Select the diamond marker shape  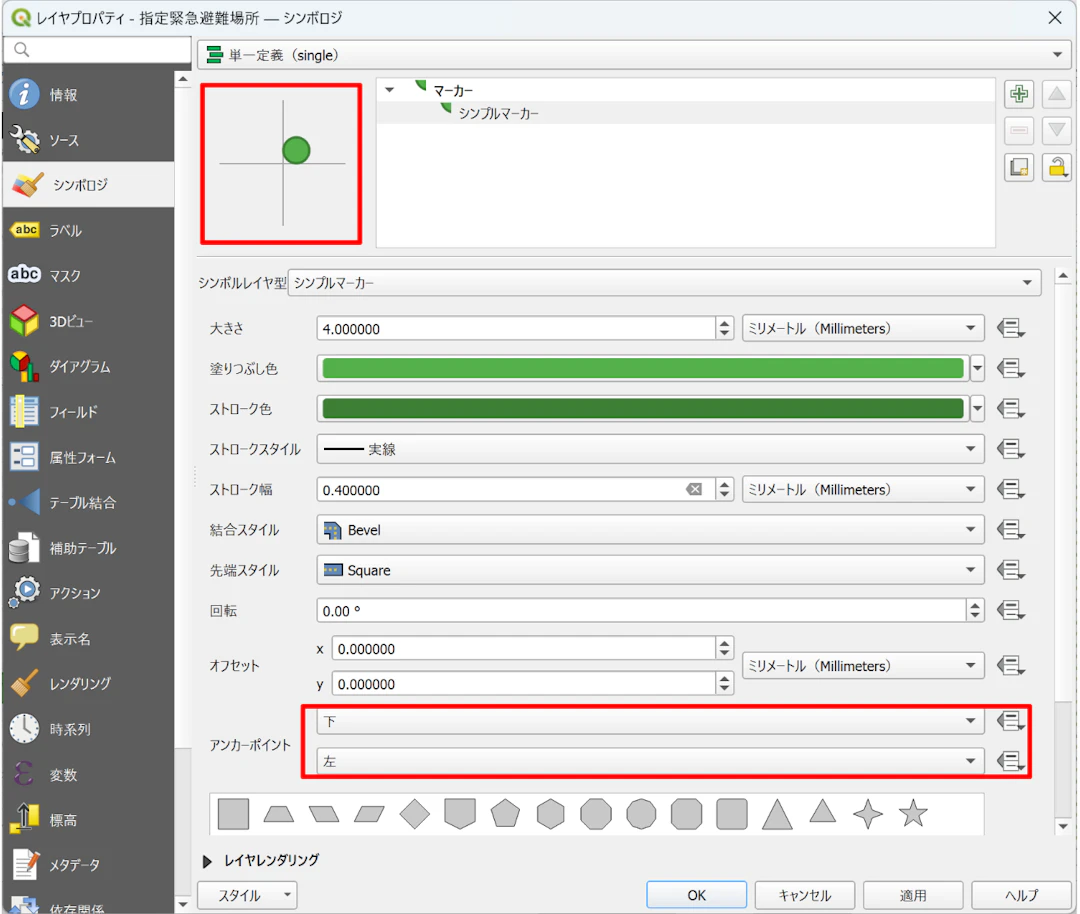[414, 813]
